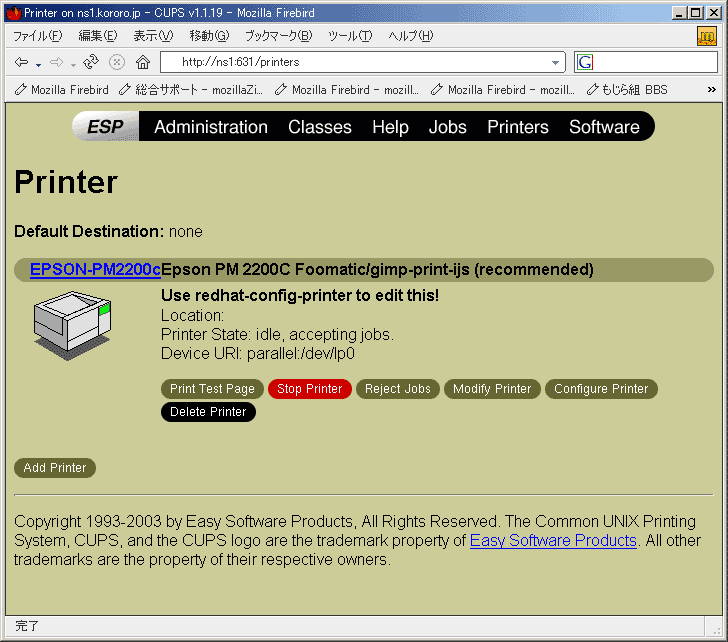Screen dimensions: 728x642
Task: Click the Firebird icon in the title bar
Action: (x=13, y=13)
